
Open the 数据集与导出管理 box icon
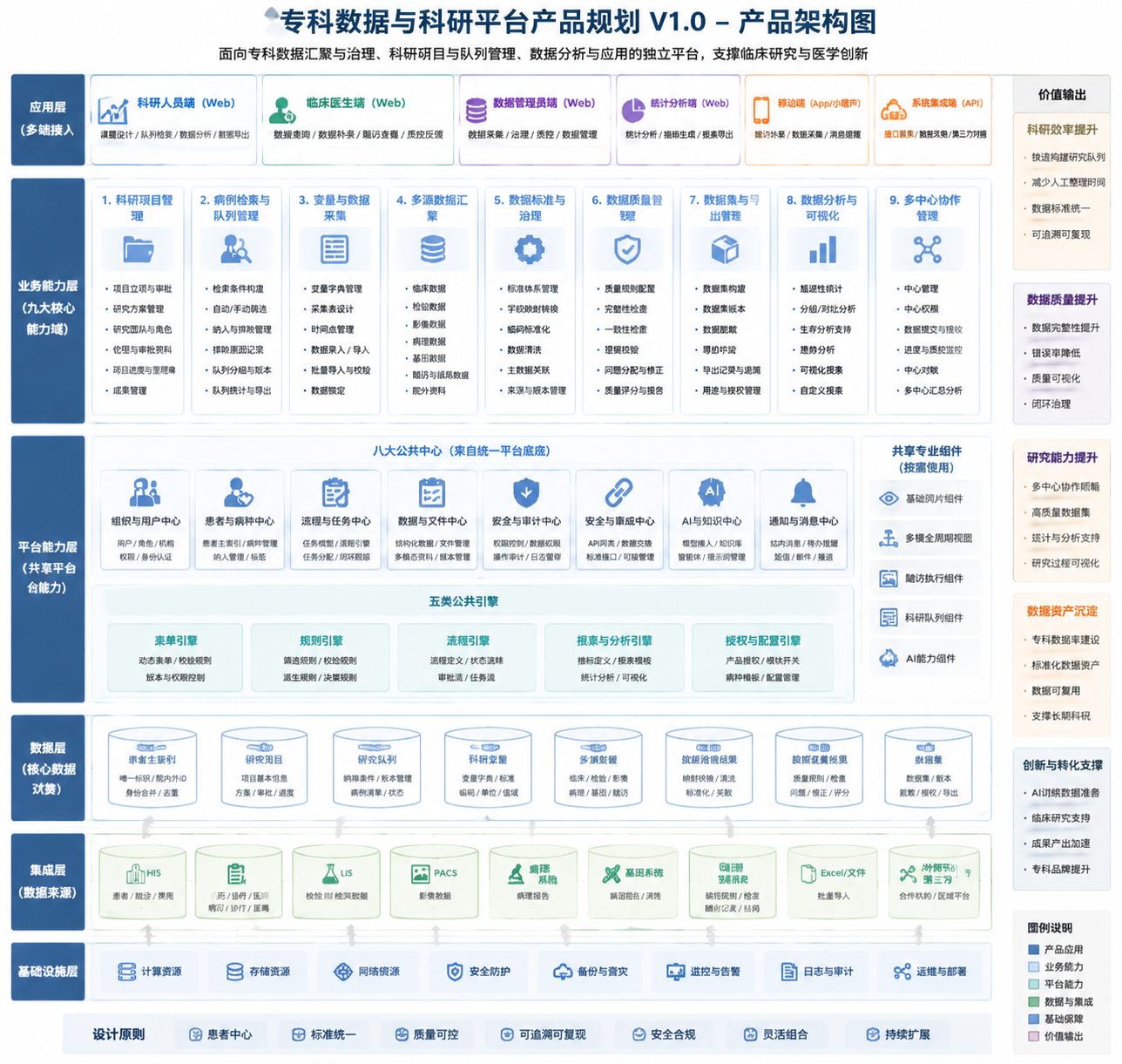point(725,249)
